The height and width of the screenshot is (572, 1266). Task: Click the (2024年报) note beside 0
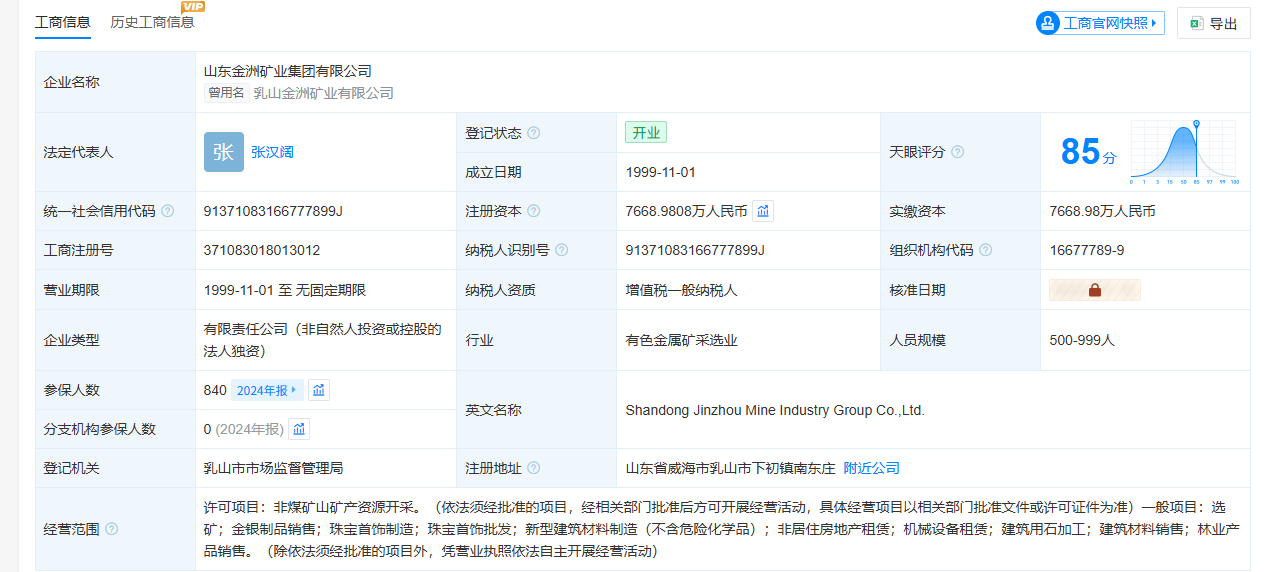tap(250, 429)
